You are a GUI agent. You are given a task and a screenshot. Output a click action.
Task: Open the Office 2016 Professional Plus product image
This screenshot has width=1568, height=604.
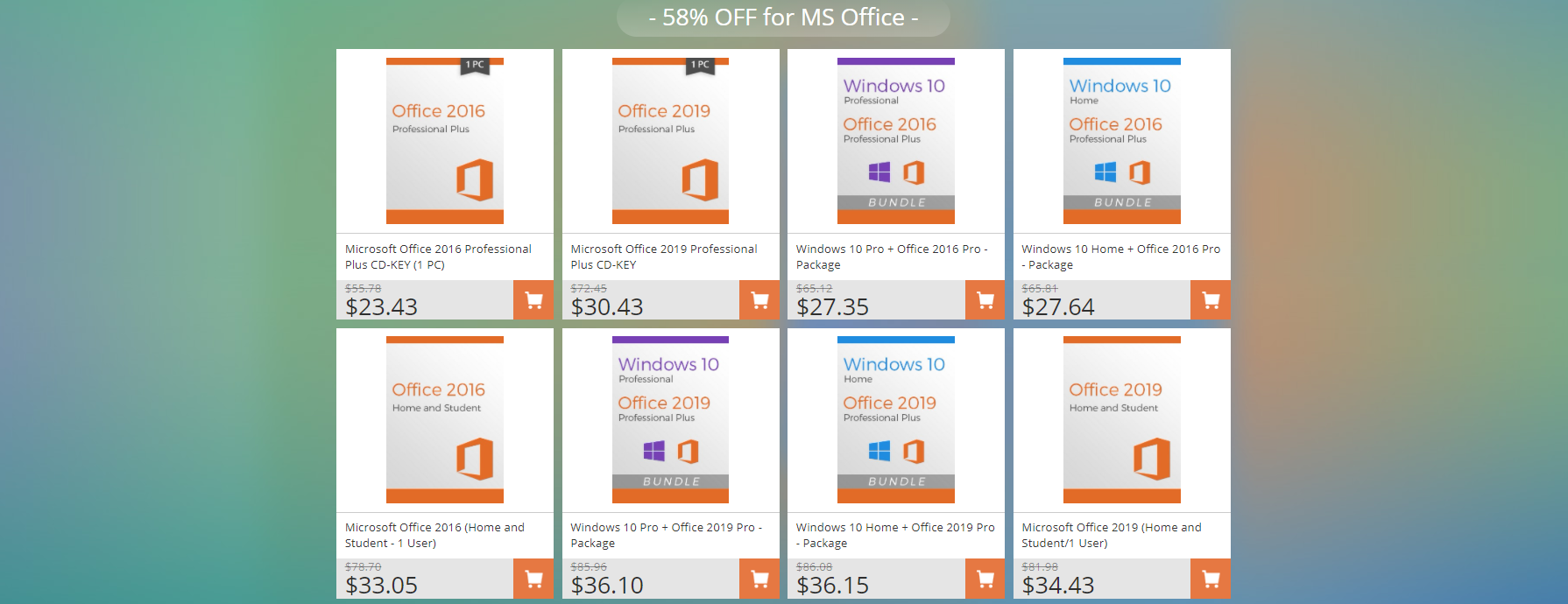(445, 141)
